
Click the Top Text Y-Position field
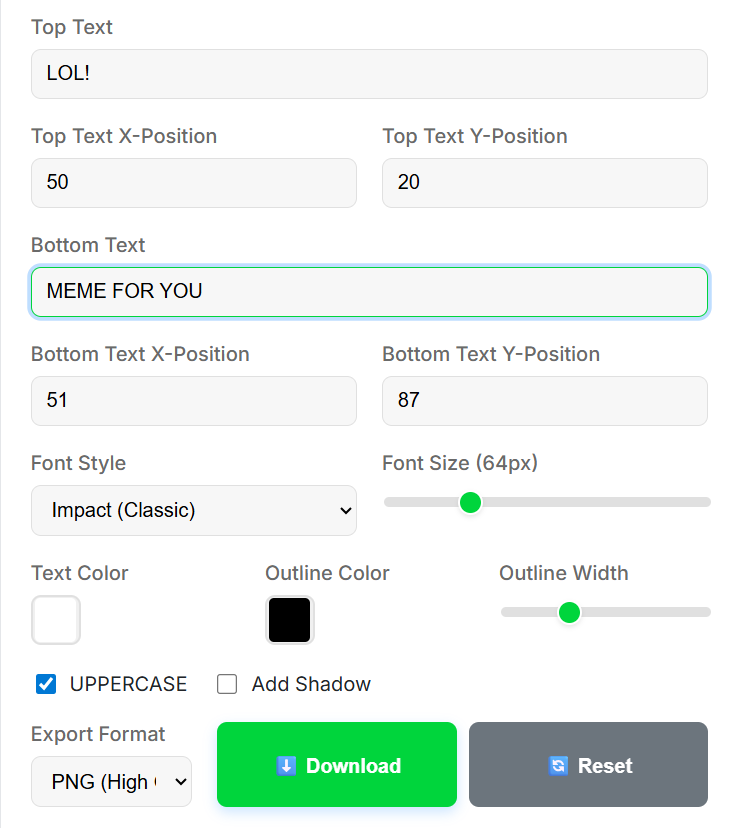coord(545,183)
